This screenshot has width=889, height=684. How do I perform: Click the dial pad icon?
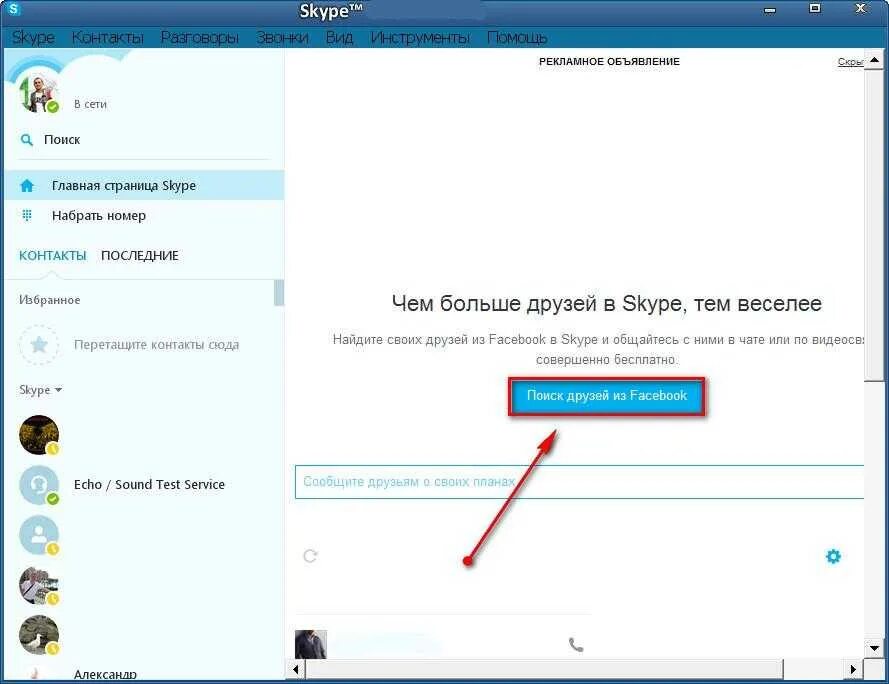(27, 216)
